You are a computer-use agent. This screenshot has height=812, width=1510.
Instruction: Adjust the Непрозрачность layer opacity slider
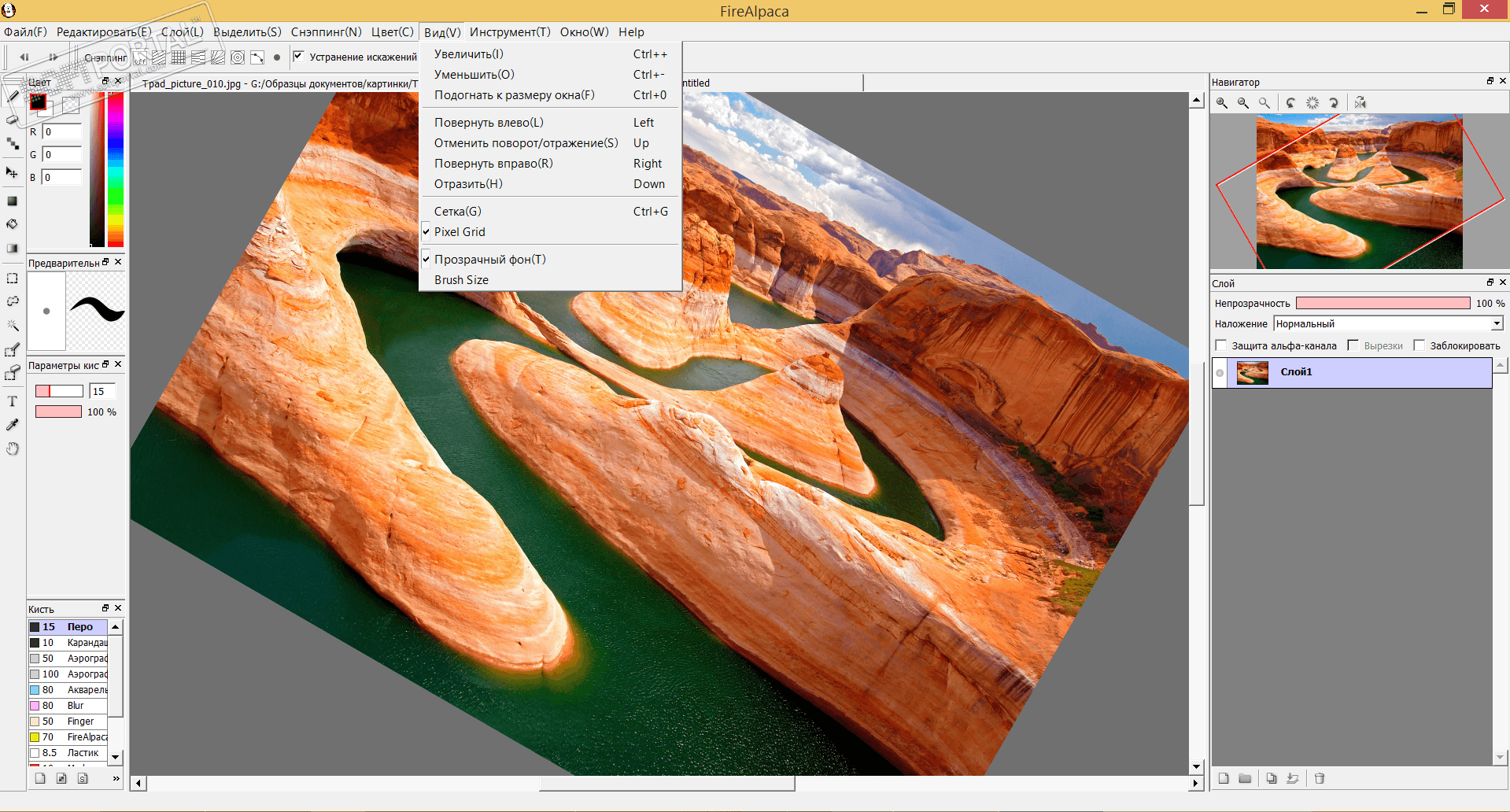tap(1383, 304)
